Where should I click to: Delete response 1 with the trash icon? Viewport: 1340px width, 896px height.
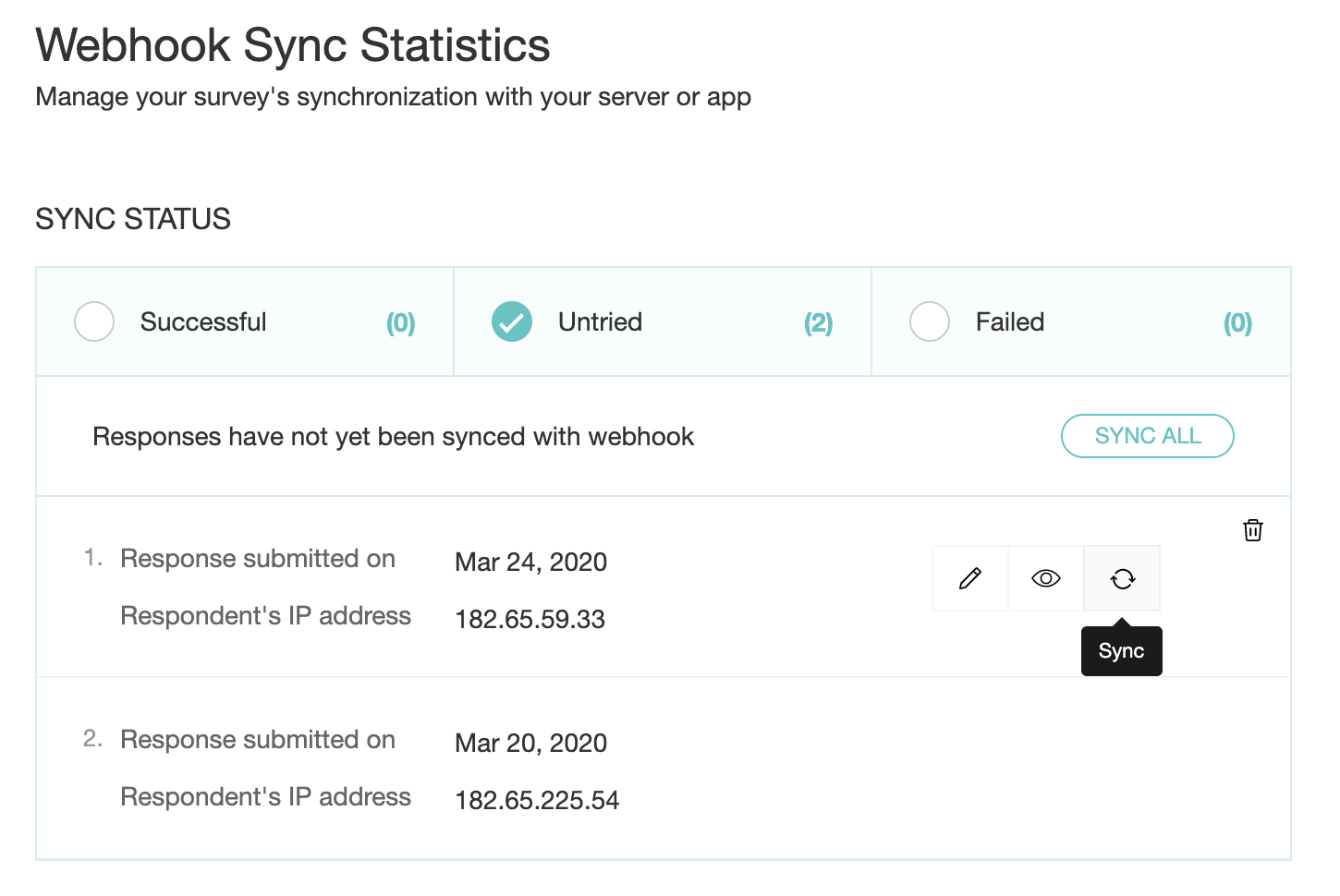tap(1253, 530)
